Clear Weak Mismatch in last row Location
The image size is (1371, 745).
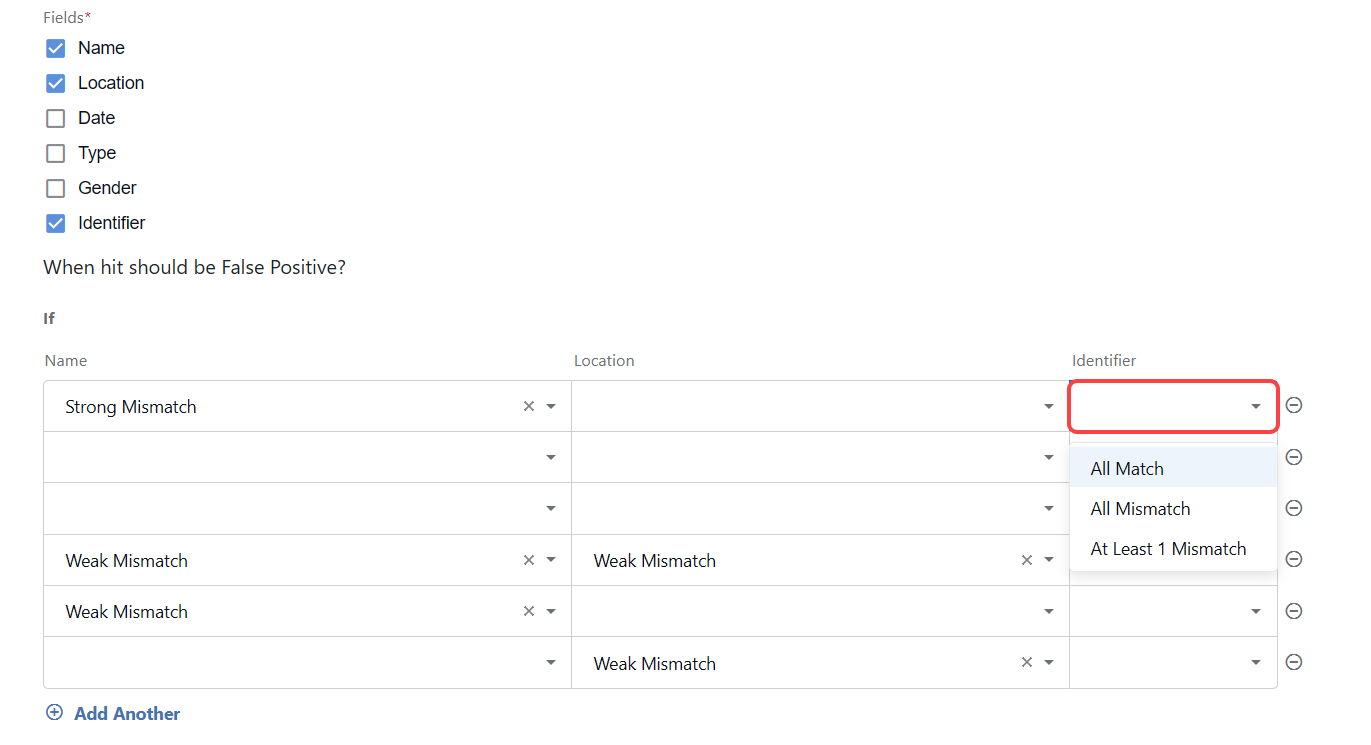click(x=1026, y=663)
